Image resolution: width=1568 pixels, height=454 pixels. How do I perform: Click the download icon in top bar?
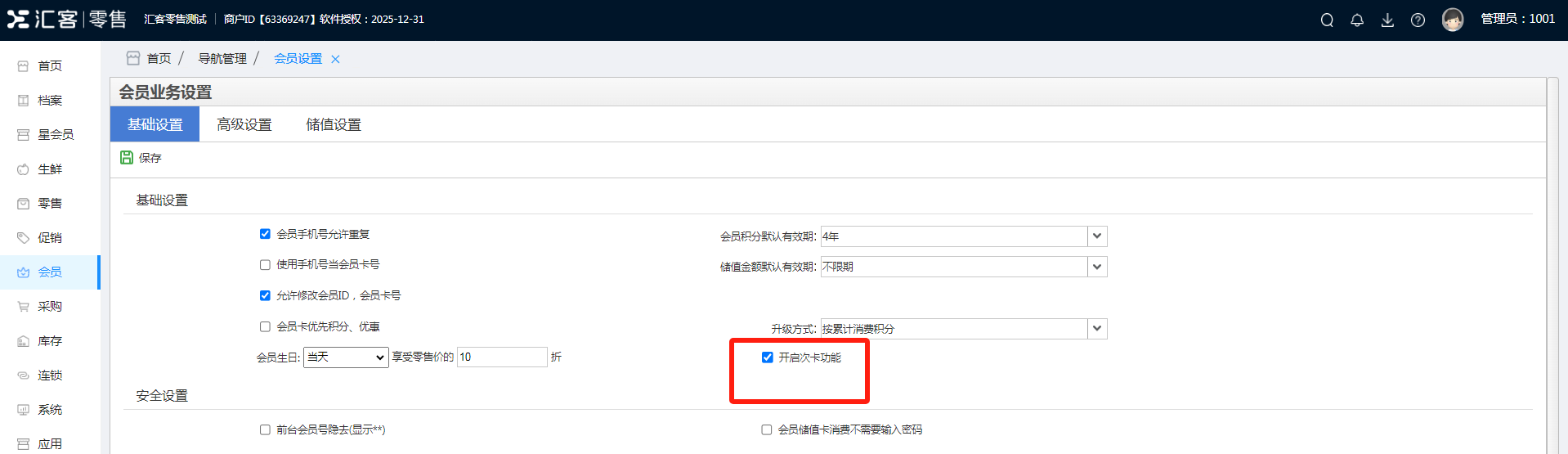pos(1387,20)
